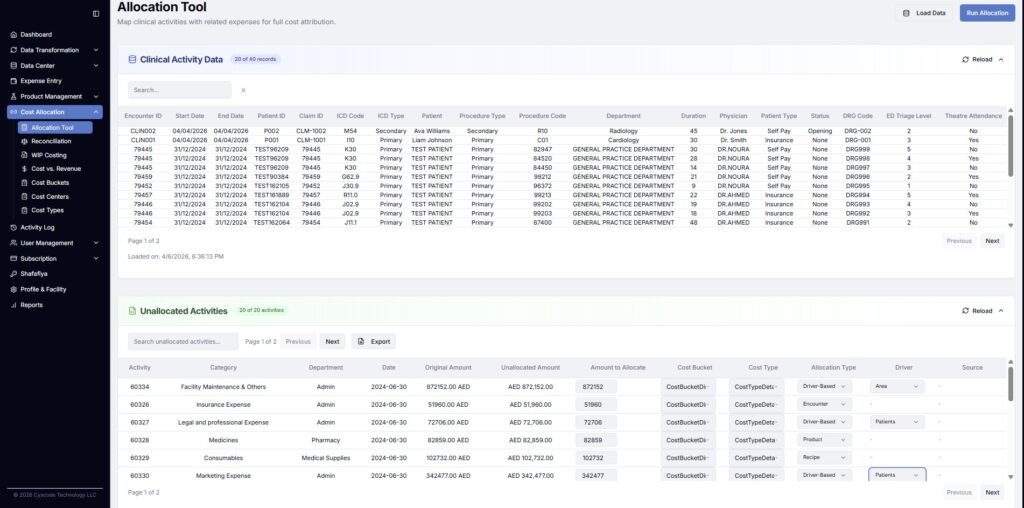Open the Reports section
This screenshot has height=508, width=1024.
click(x=31, y=305)
